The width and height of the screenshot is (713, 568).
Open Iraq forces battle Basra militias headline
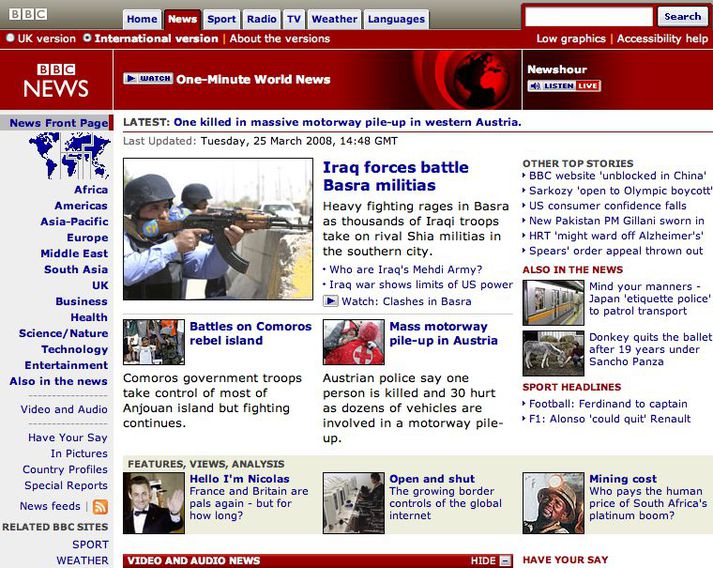(395, 176)
